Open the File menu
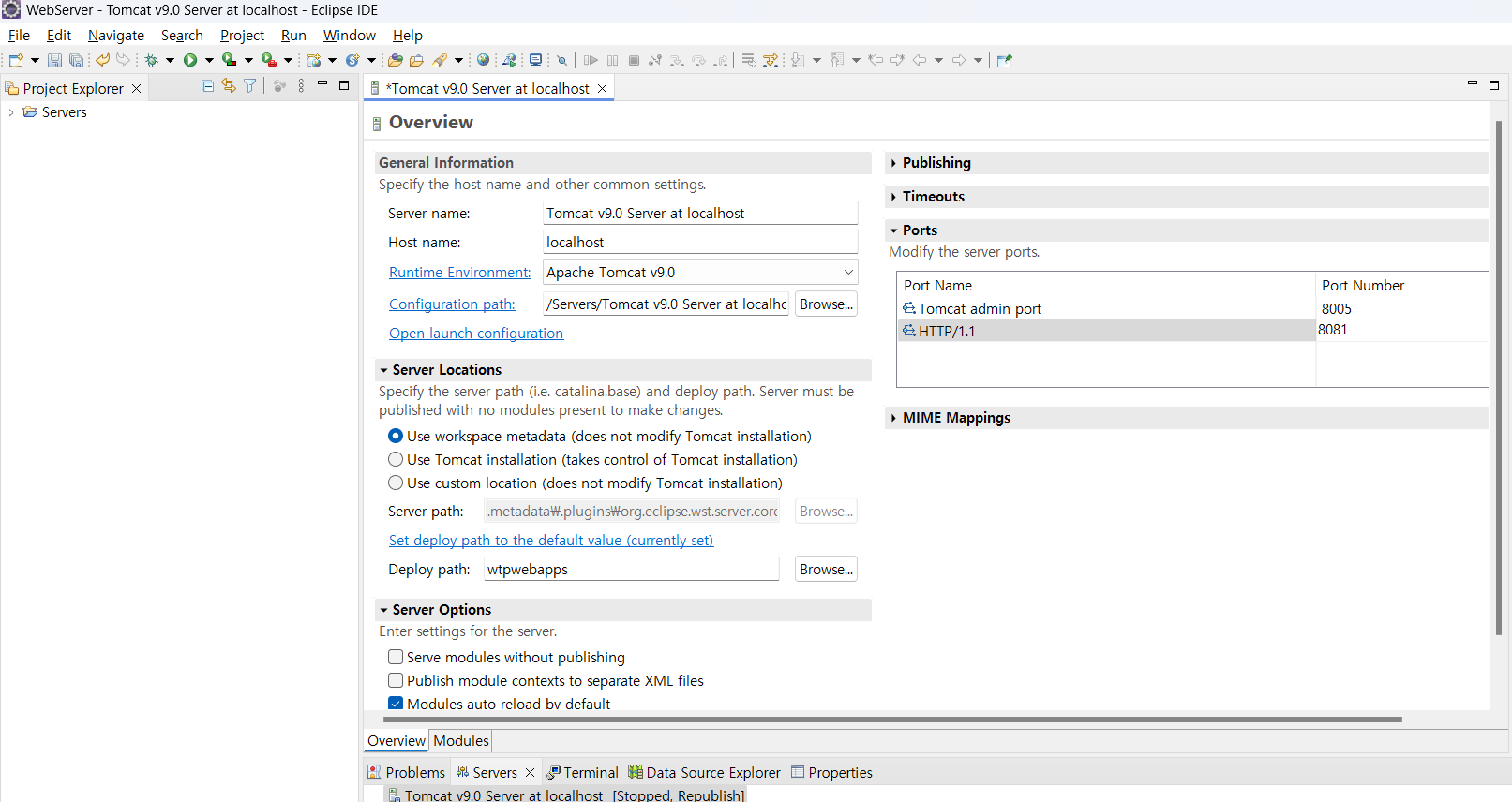1512x802 pixels. click(x=19, y=36)
